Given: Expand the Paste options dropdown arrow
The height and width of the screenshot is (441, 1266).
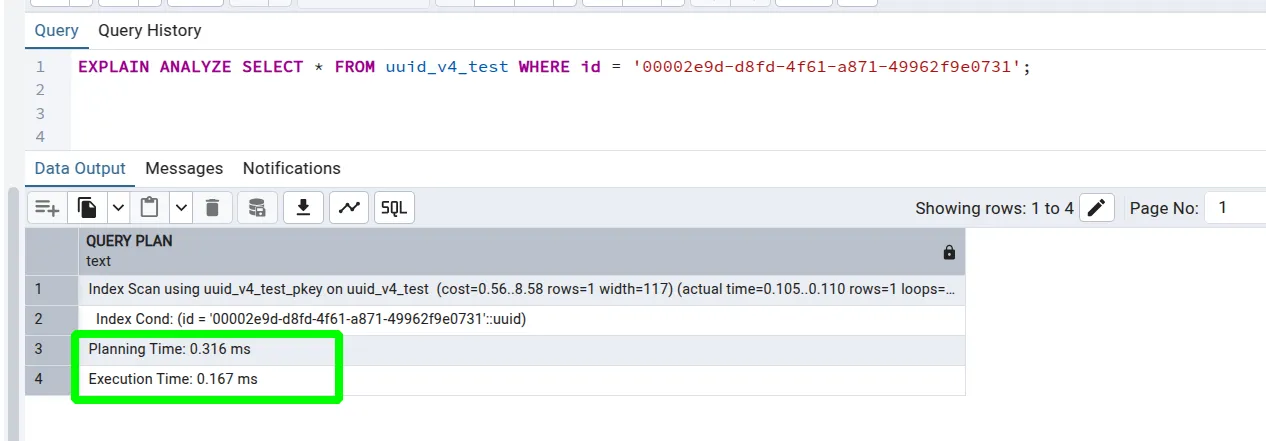Looking at the screenshot, I should [x=181, y=208].
